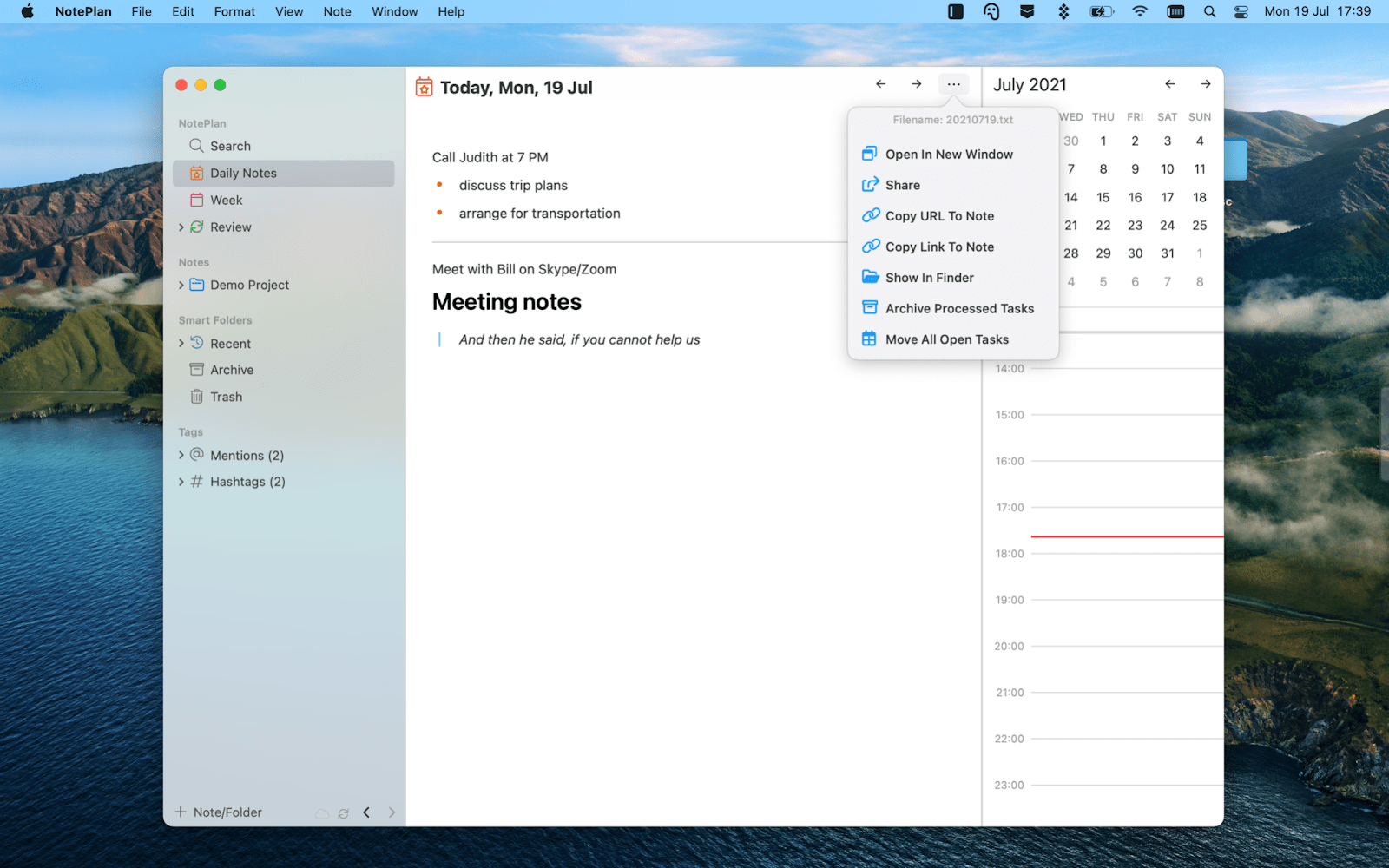This screenshot has height=868, width=1389.
Task: Open Control Center in macOS menu bar
Action: [1241, 11]
